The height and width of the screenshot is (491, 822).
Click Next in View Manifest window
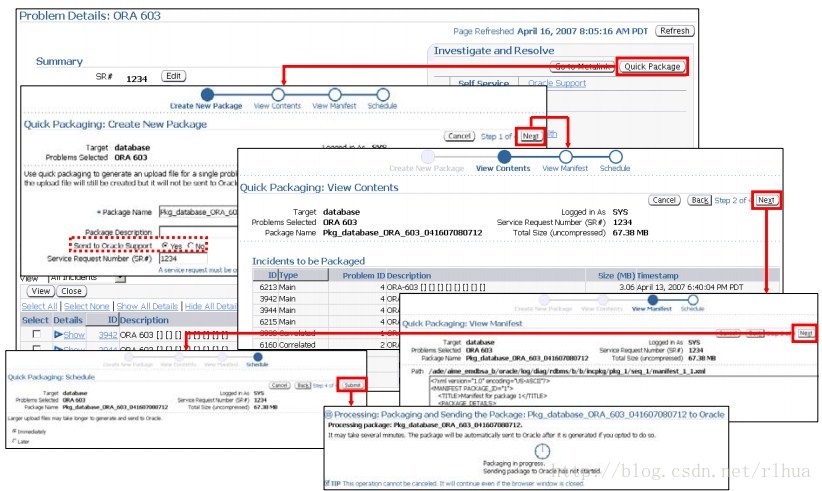tap(806, 333)
